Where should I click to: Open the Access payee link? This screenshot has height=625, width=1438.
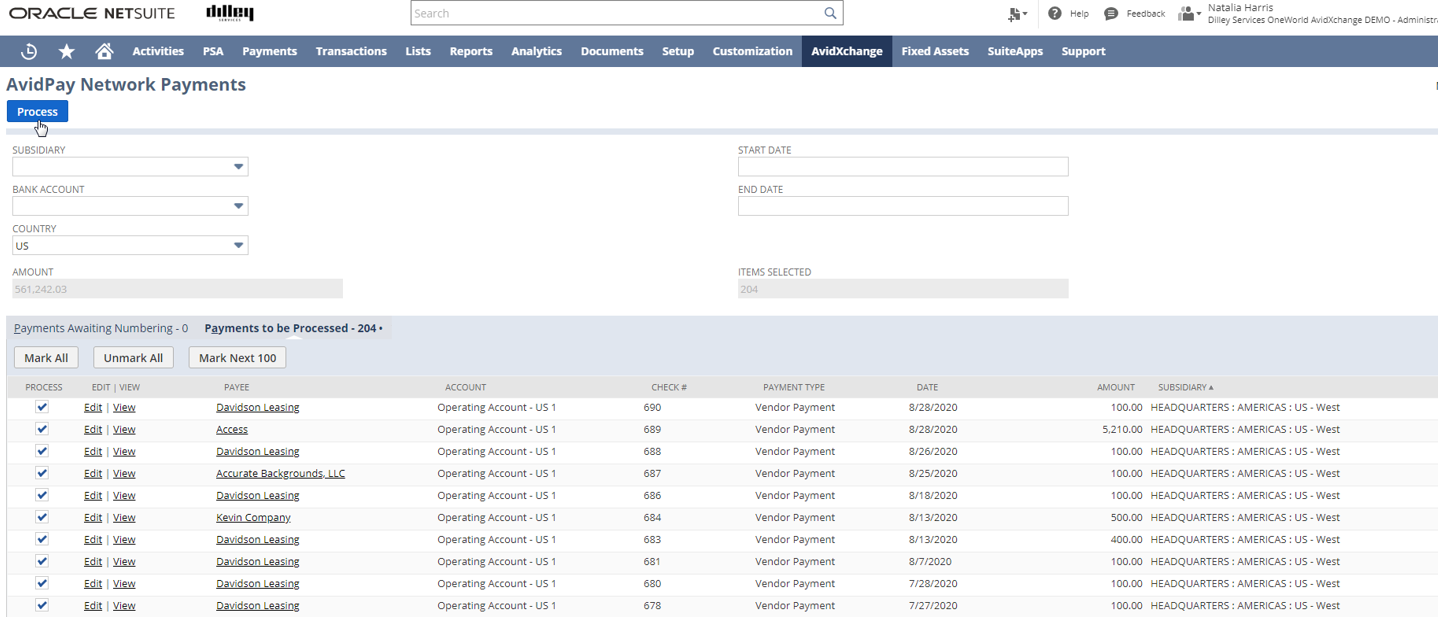point(232,429)
